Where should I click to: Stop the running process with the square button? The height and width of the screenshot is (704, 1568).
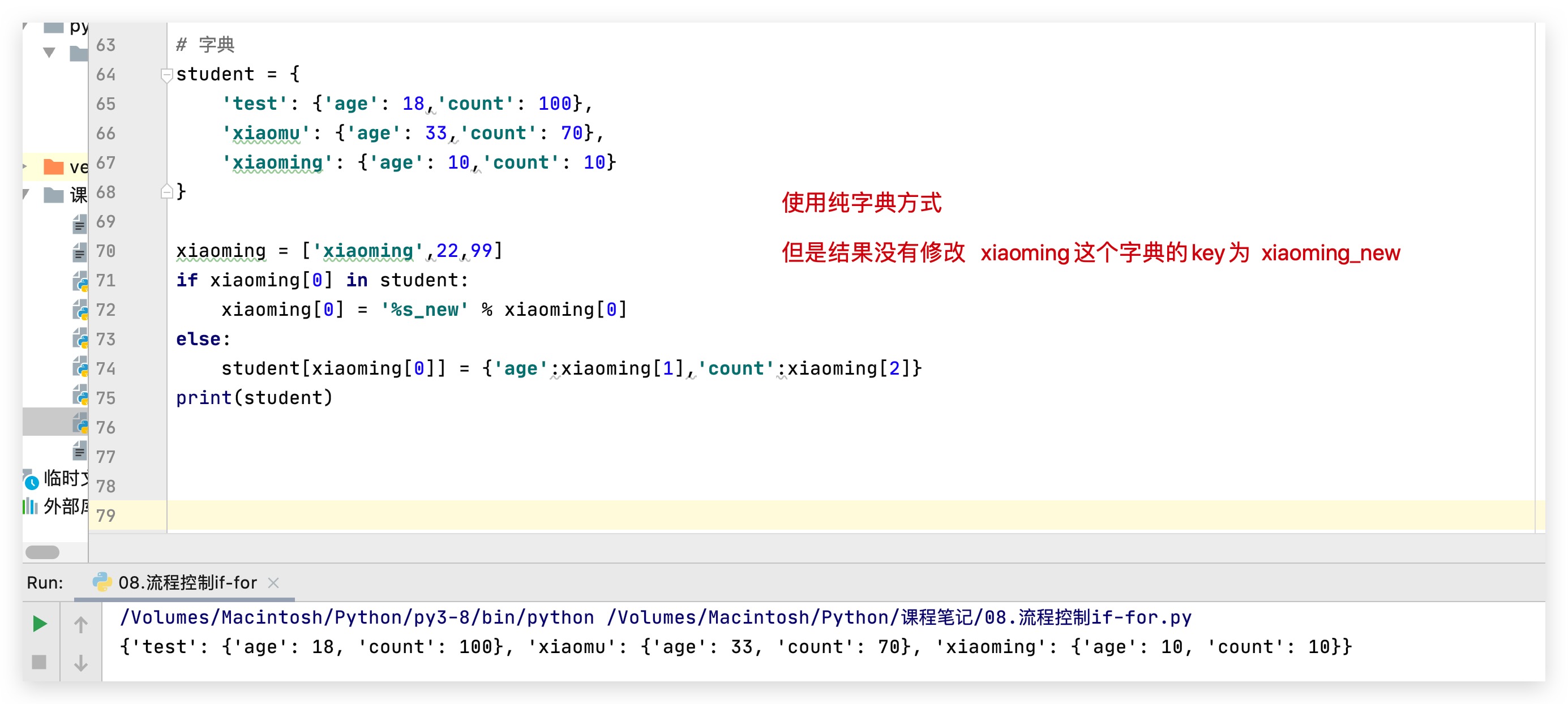click(x=39, y=662)
